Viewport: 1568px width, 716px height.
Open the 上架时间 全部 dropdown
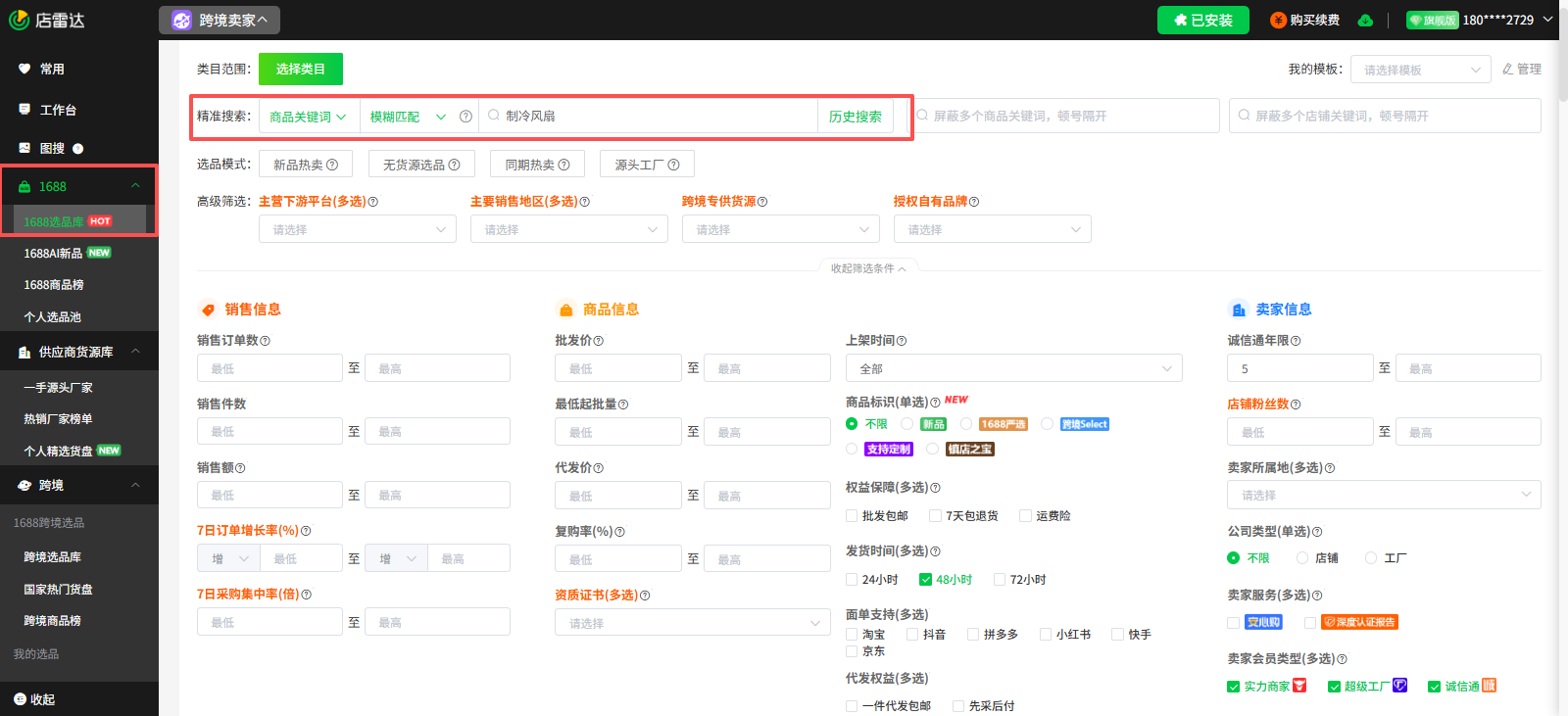coord(1014,368)
